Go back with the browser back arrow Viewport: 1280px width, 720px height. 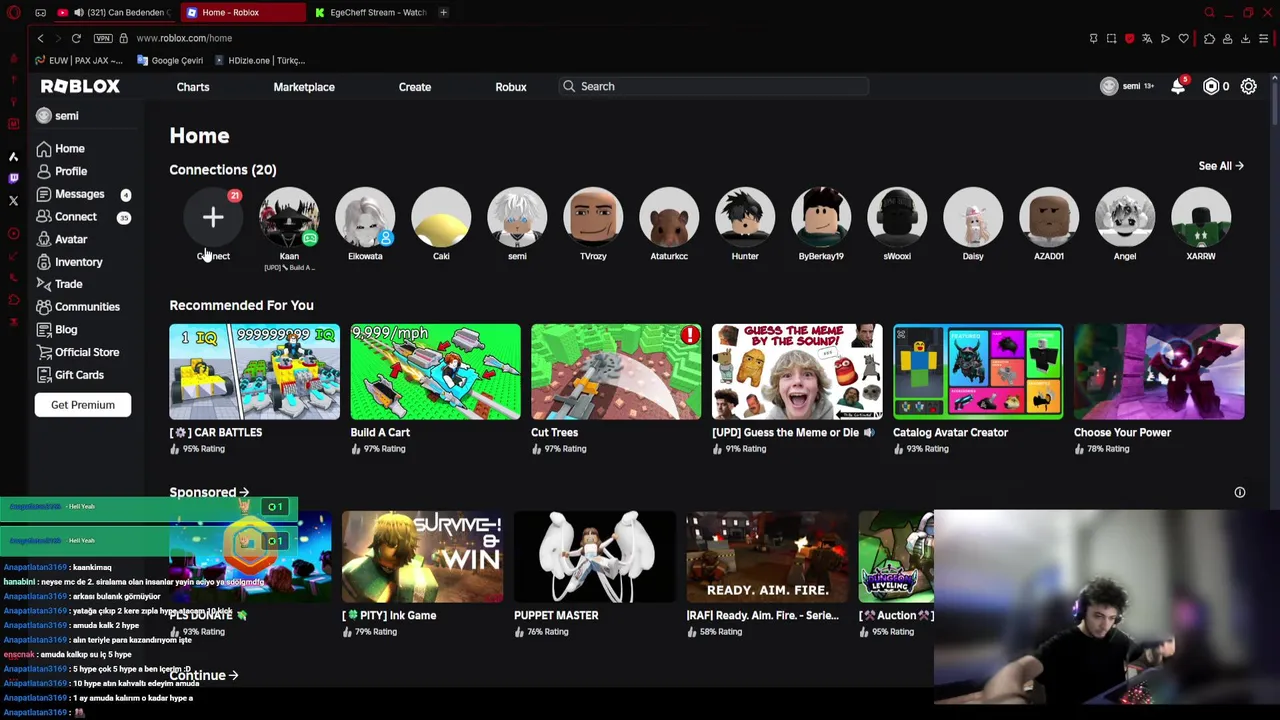coord(40,38)
